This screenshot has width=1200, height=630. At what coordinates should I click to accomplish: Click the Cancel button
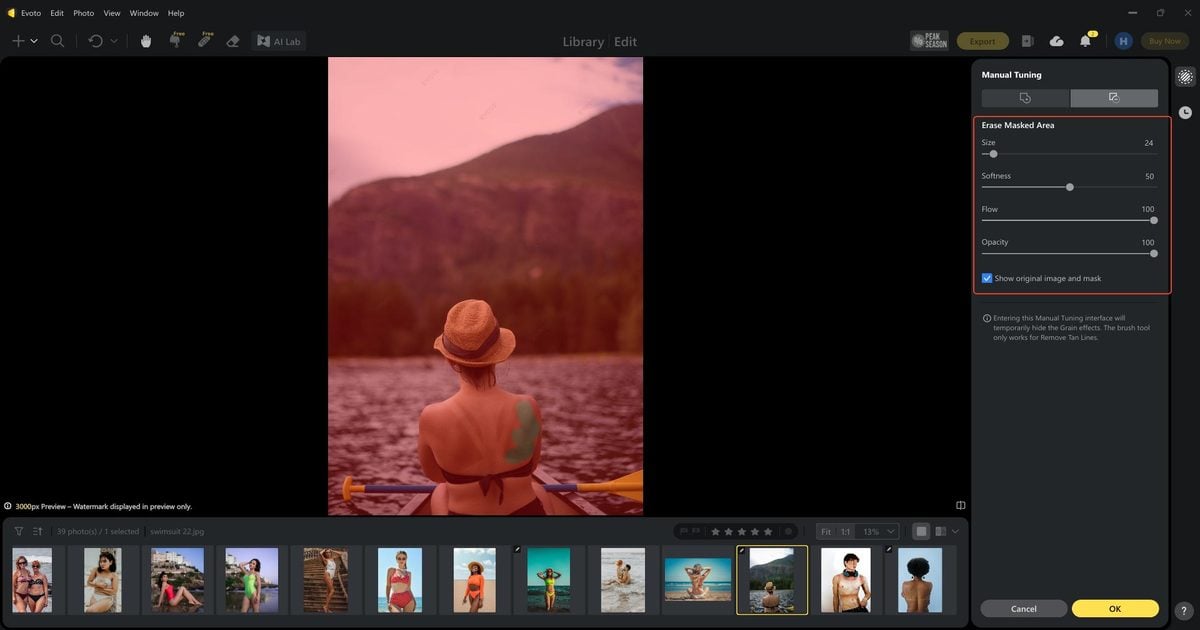pyautogui.click(x=1024, y=608)
